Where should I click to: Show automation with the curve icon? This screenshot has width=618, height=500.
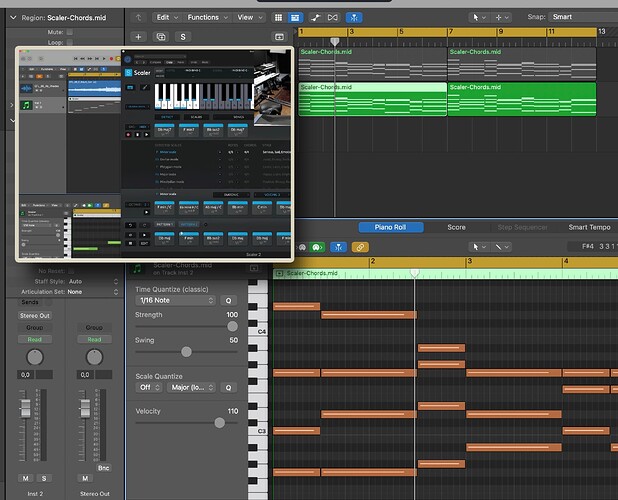(x=315, y=17)
